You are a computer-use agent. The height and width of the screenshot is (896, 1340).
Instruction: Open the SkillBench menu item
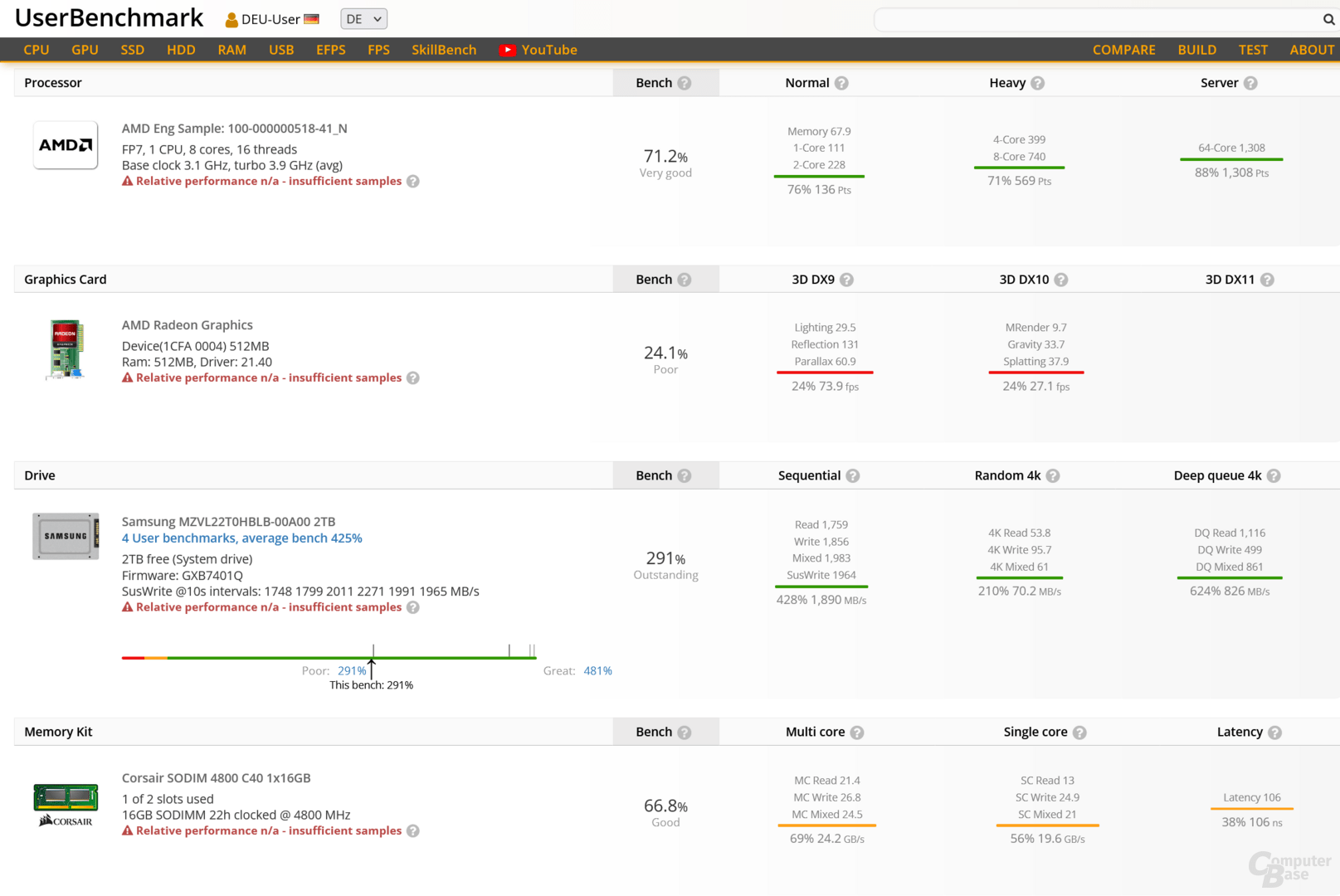coord(444,50)
